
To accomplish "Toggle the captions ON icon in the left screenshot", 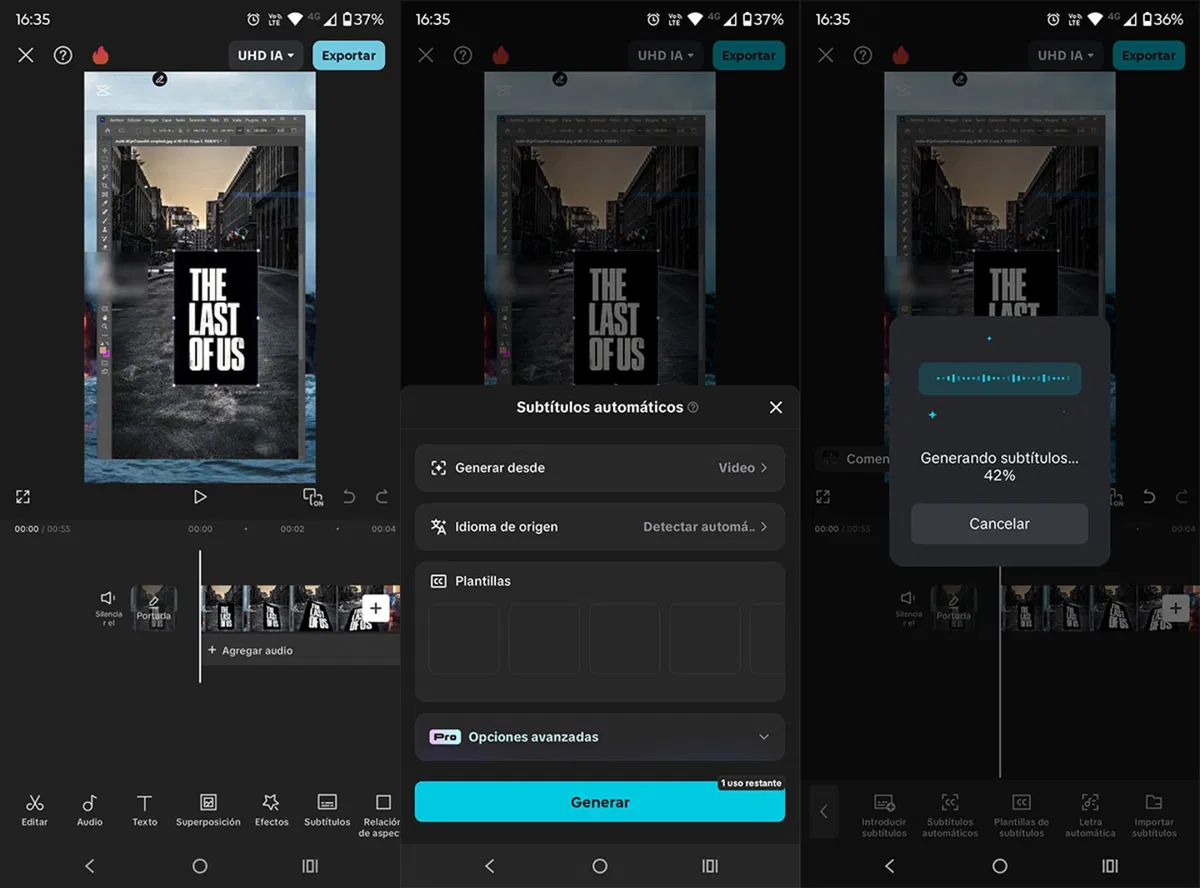I will click(313, 496).
